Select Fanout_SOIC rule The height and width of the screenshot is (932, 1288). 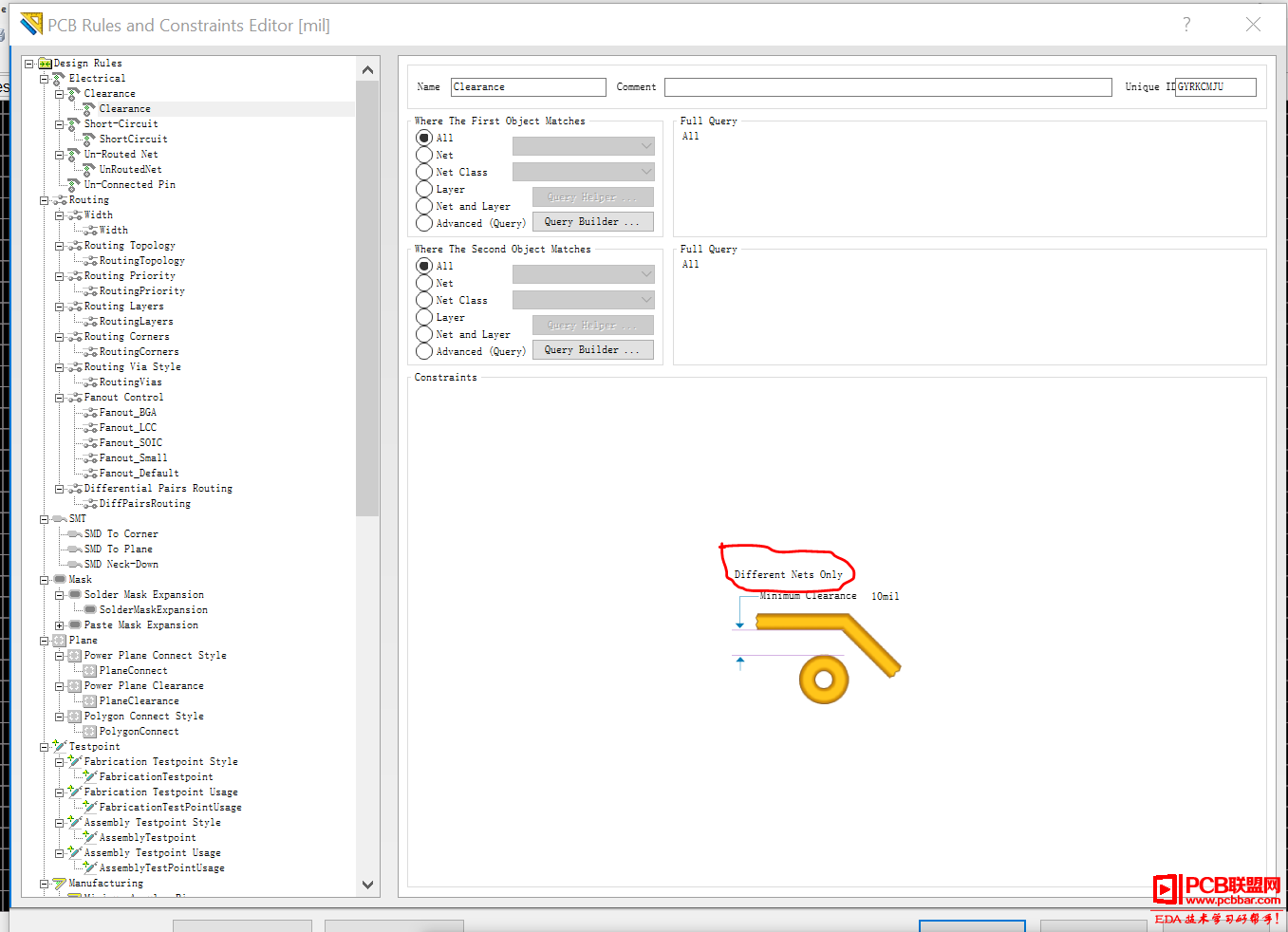[x=130, y=443]
